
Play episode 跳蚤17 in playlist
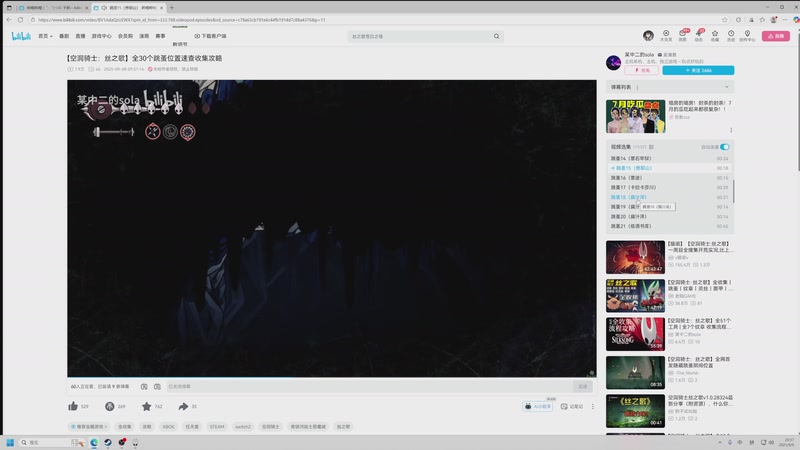669,188
